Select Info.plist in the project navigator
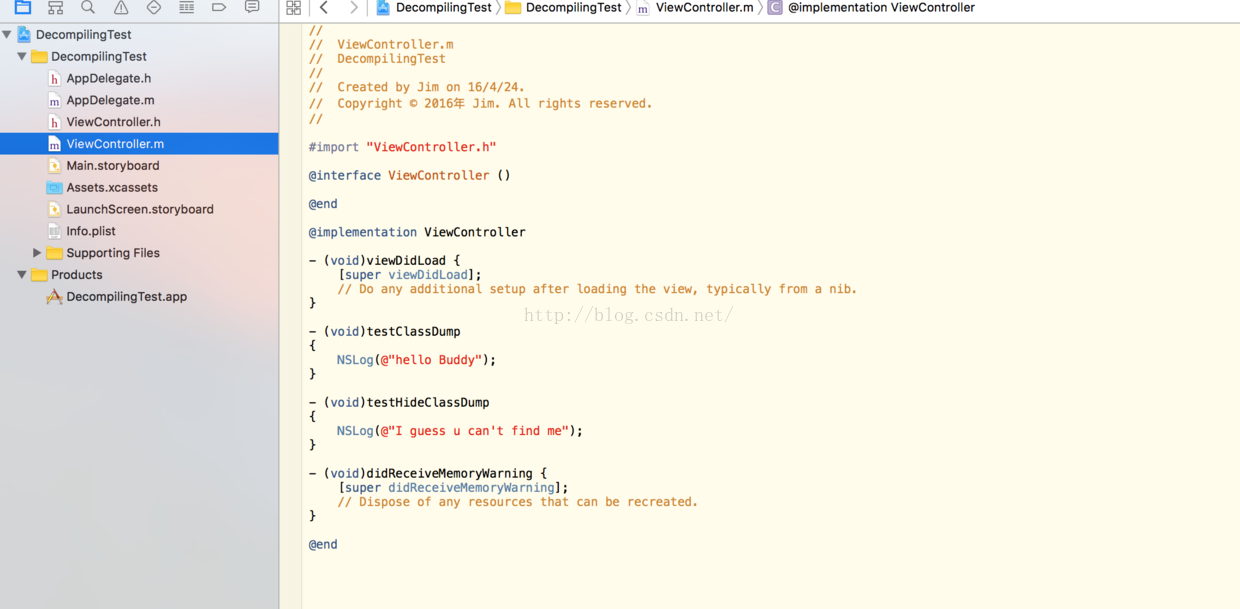 pyautogui.click(x=91, y=231)
